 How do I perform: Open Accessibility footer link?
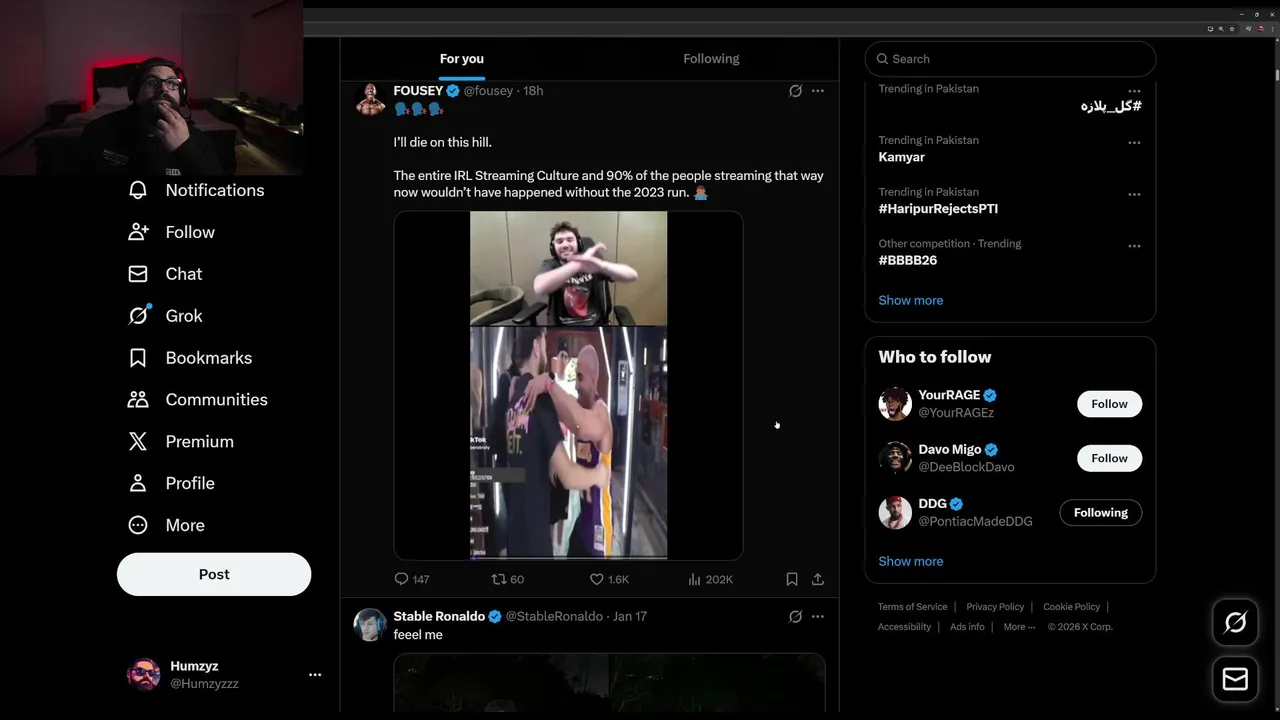(904, 627)
